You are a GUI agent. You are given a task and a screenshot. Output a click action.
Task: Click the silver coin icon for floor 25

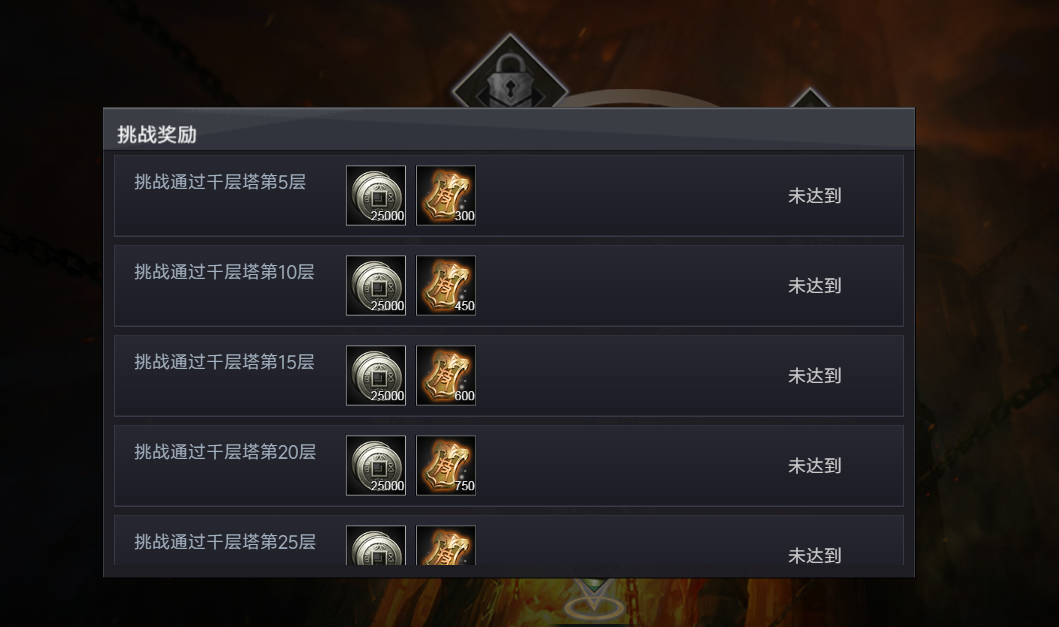(376, 545)
